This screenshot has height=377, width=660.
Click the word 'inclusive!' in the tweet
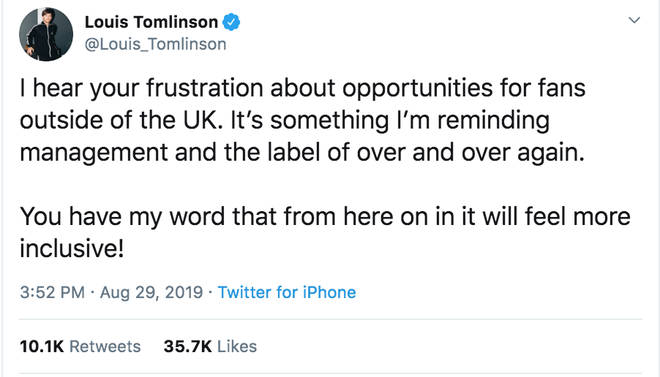click(72, 248)
